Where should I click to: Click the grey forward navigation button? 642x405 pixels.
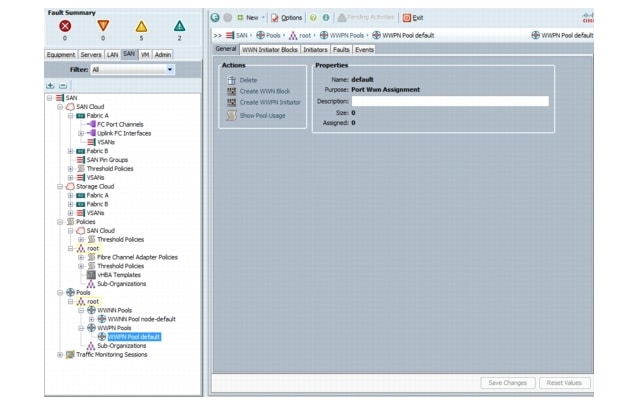tap(228, 18)
